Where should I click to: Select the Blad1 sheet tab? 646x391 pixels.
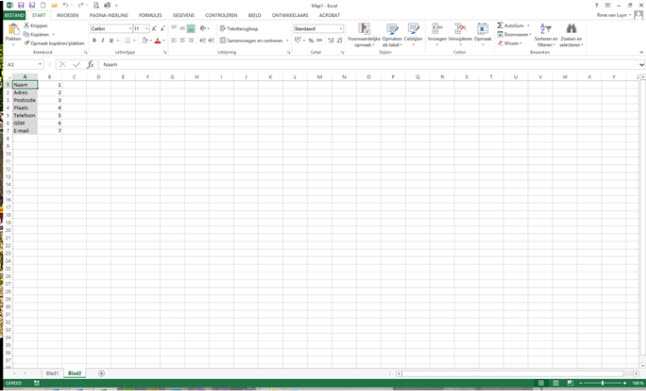pos(52,373)
